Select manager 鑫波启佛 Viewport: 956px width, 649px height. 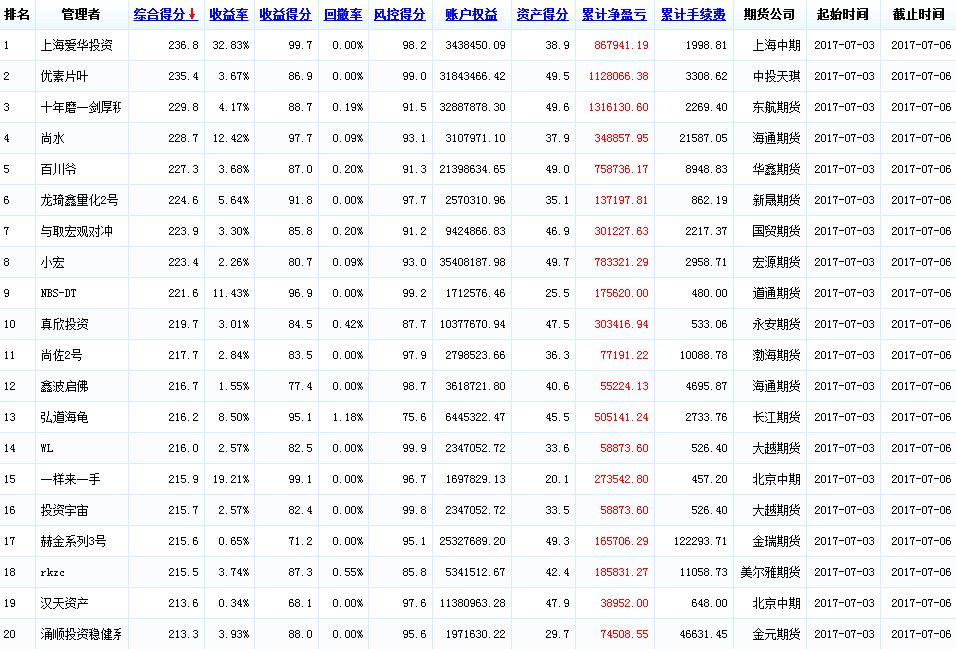[x=64, y=386]
